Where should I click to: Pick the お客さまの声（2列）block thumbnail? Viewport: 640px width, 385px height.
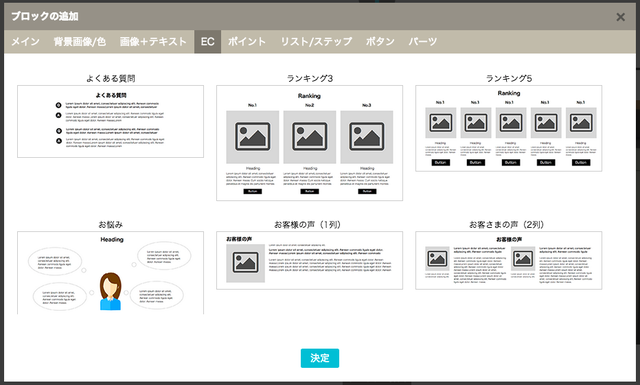(509, 260)
